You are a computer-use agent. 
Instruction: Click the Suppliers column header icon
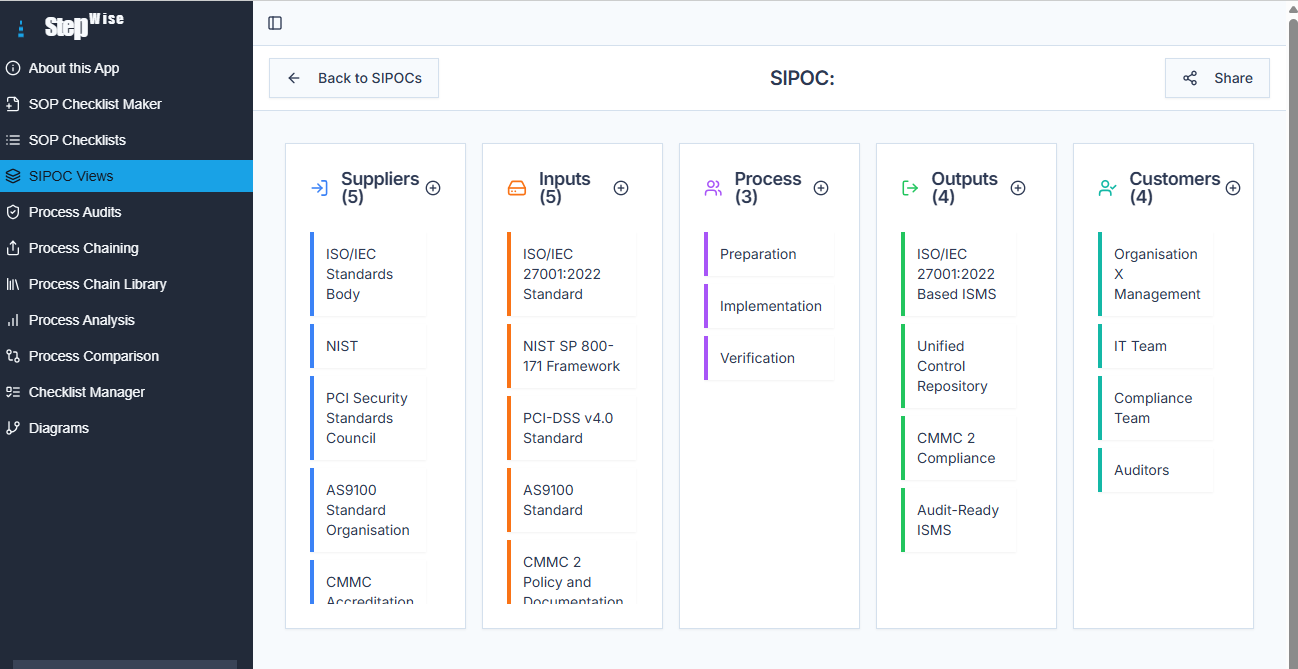(x=319, y=187)
